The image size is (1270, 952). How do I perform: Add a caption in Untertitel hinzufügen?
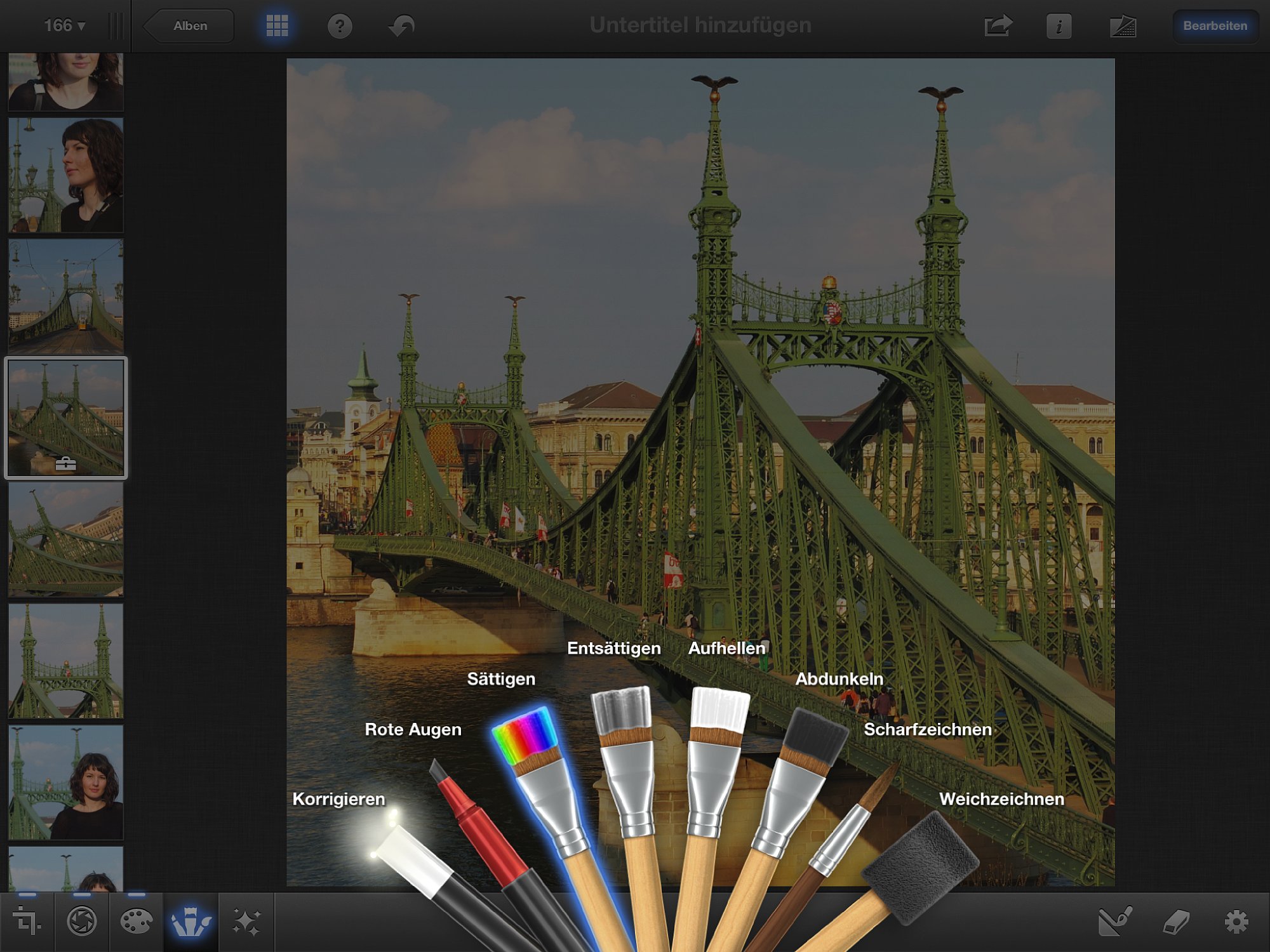700,25
